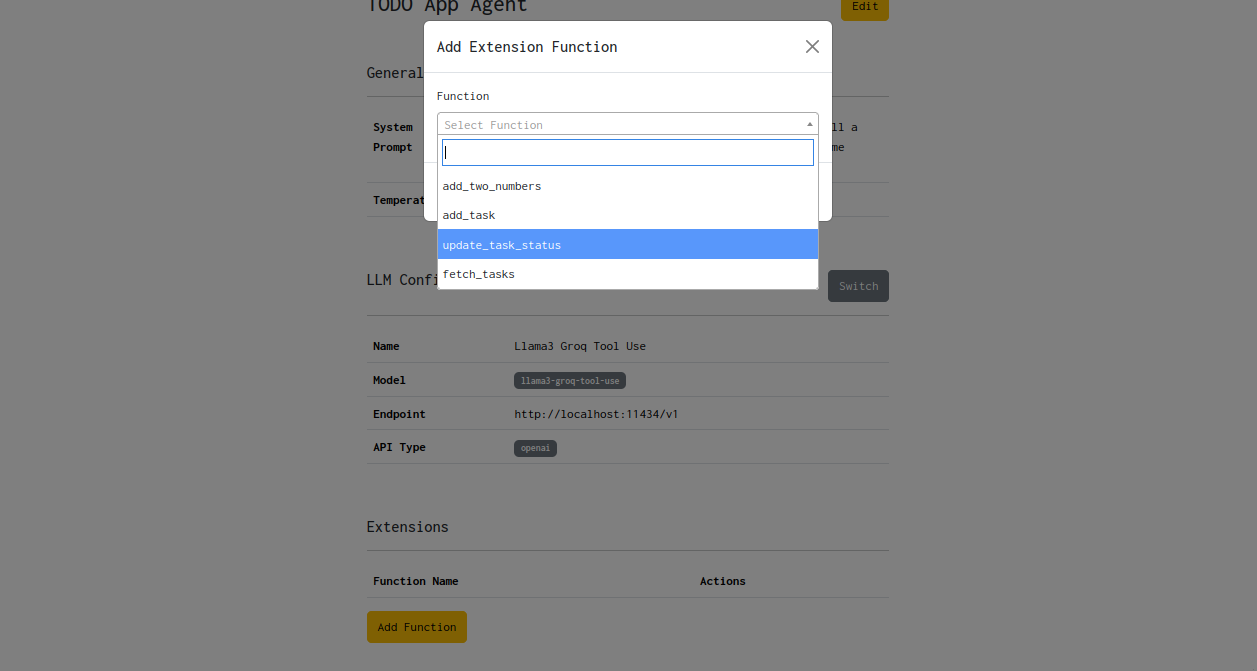
Task: Click the Extensions section heading
Action: point(407,527)
